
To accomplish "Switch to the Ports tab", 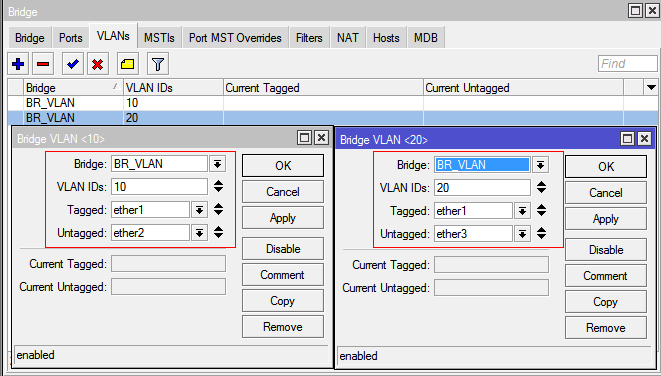I will [70, 38].
